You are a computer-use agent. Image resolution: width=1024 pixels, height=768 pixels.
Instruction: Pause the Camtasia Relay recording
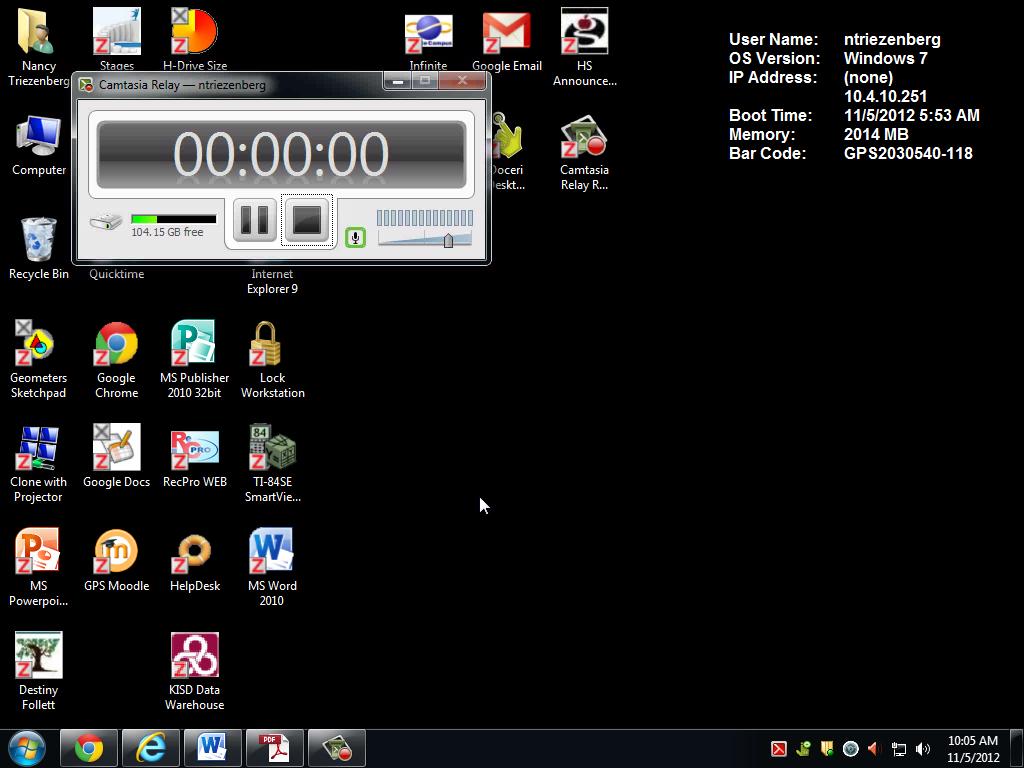coord(255,220)
